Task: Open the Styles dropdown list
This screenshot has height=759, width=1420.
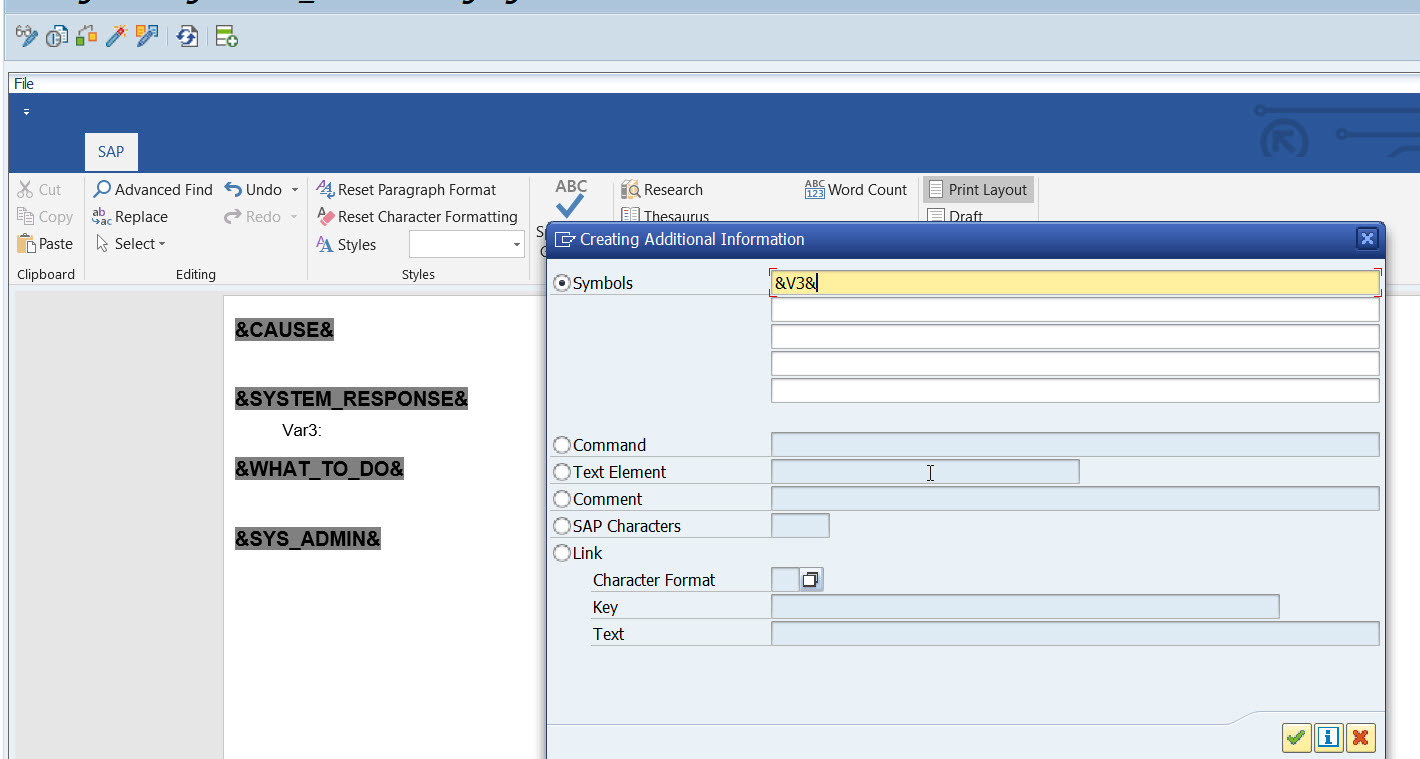Action: click(519, 243)
